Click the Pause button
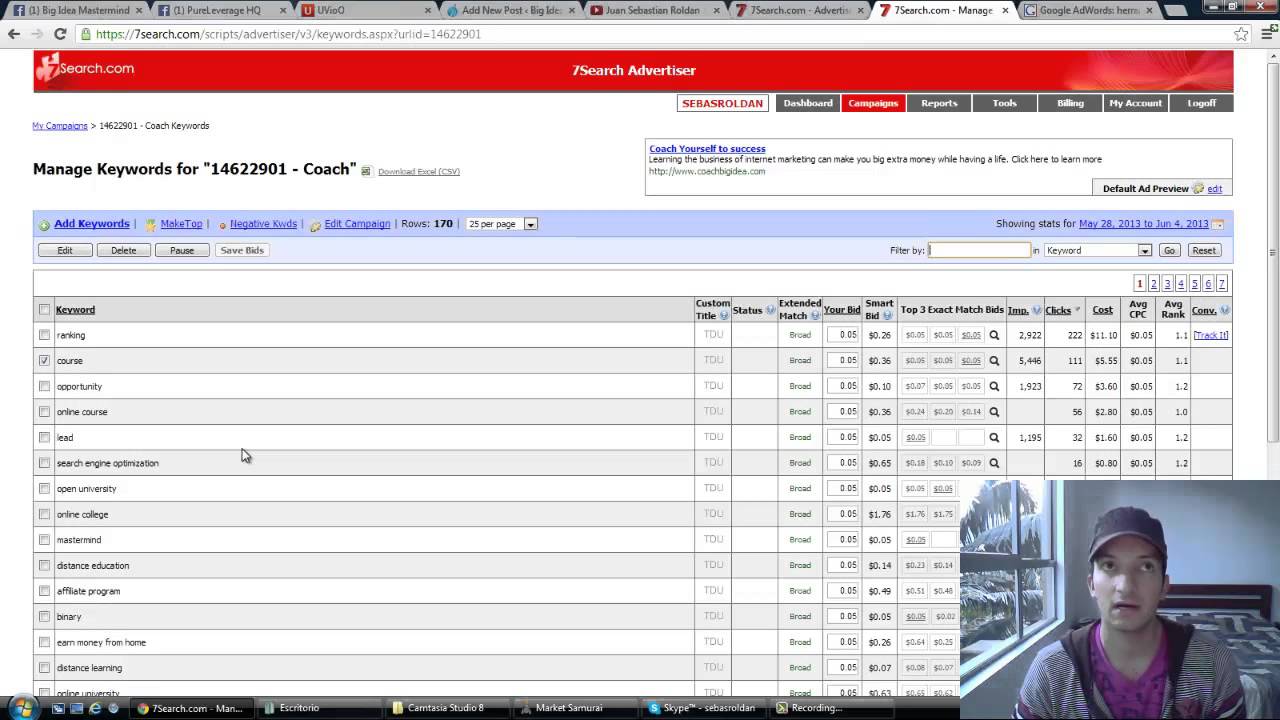 point(182,250)
